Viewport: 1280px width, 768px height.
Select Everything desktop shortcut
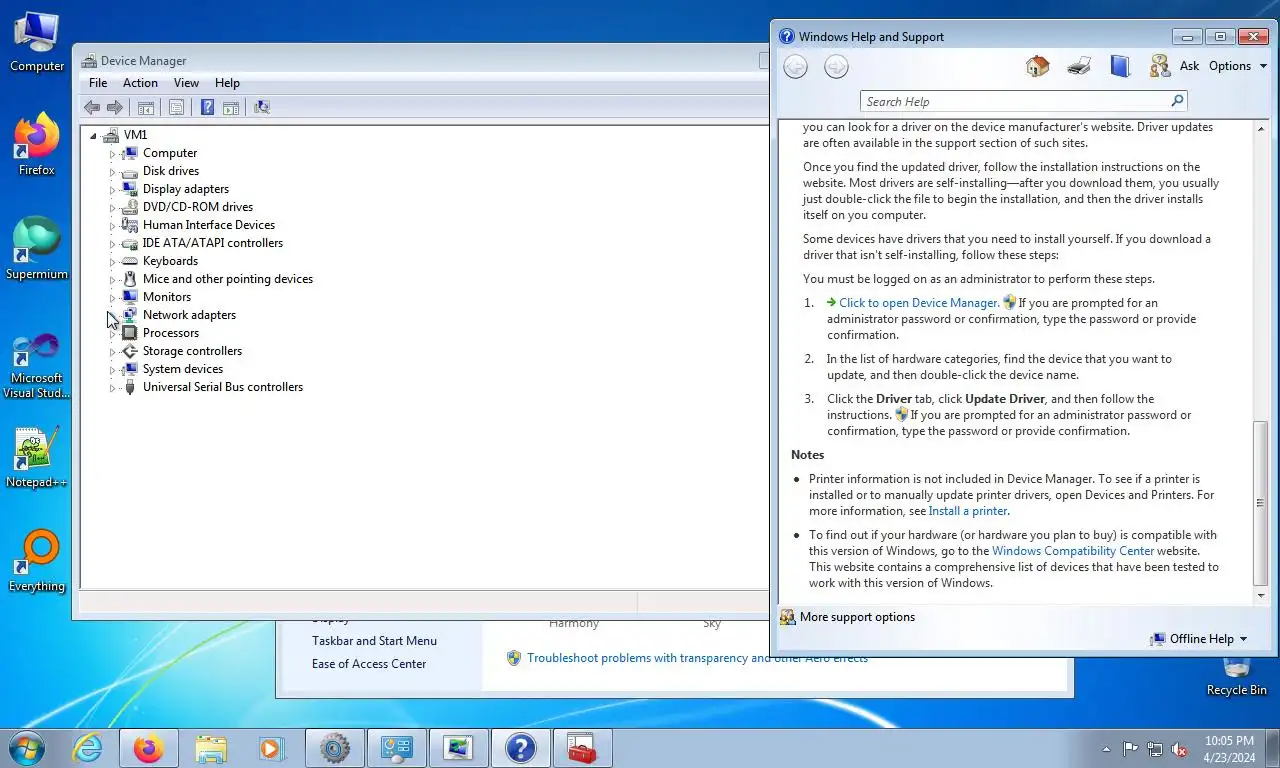click(x=37, y=562)
